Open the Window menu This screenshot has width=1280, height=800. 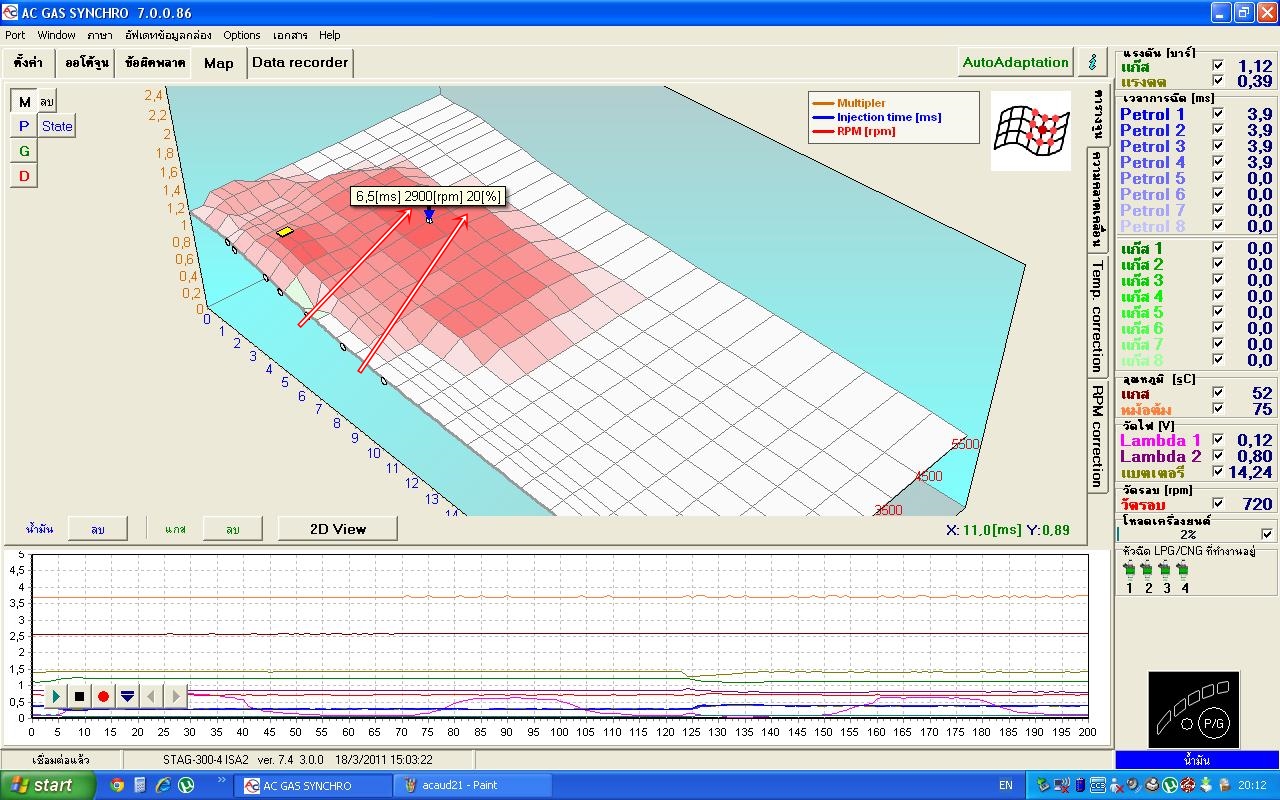point(56,35)
